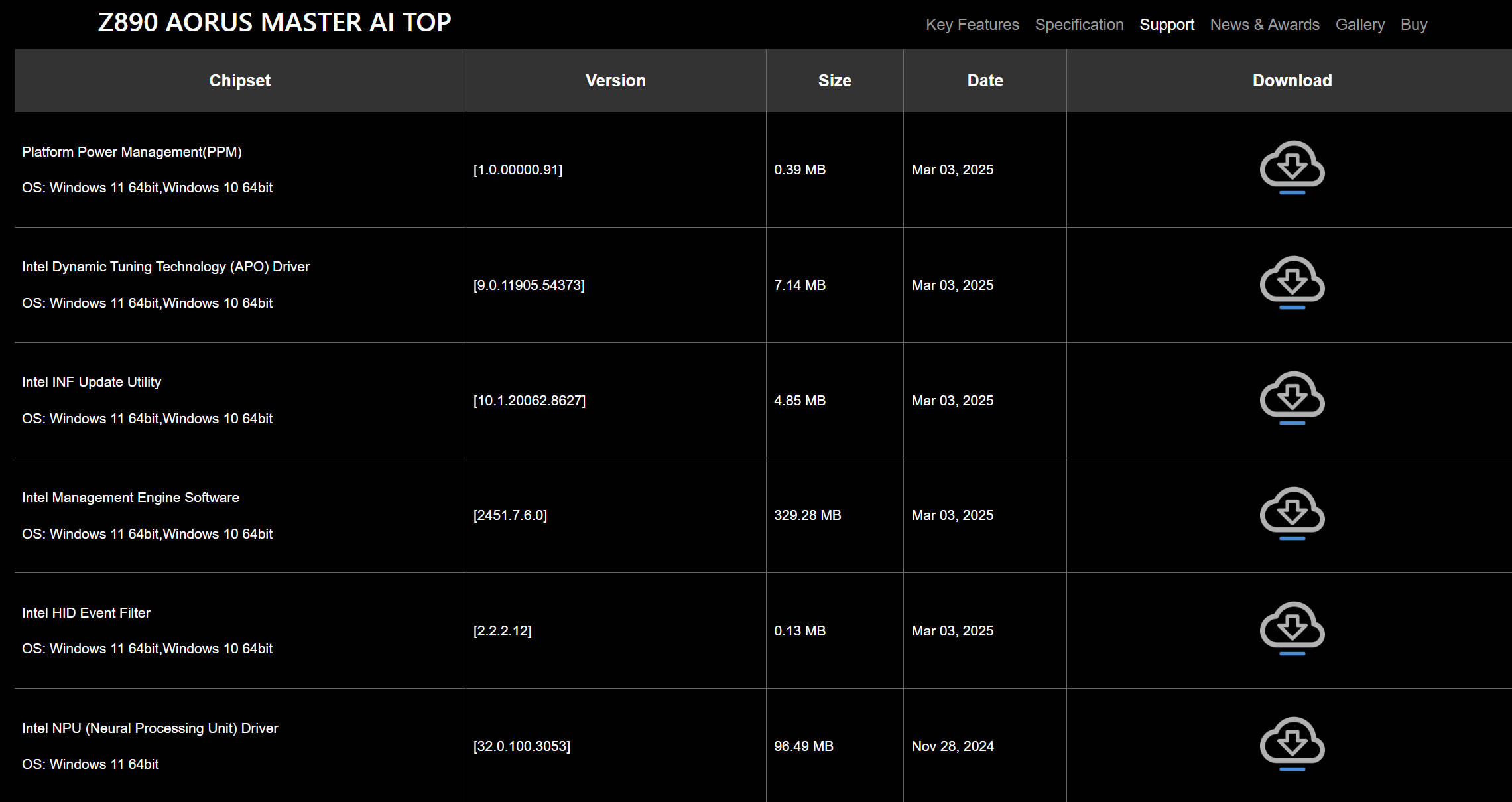The width and height of the screenshot is (1512, 802).
Task: Open the Key Features tab
Action: 972,25
